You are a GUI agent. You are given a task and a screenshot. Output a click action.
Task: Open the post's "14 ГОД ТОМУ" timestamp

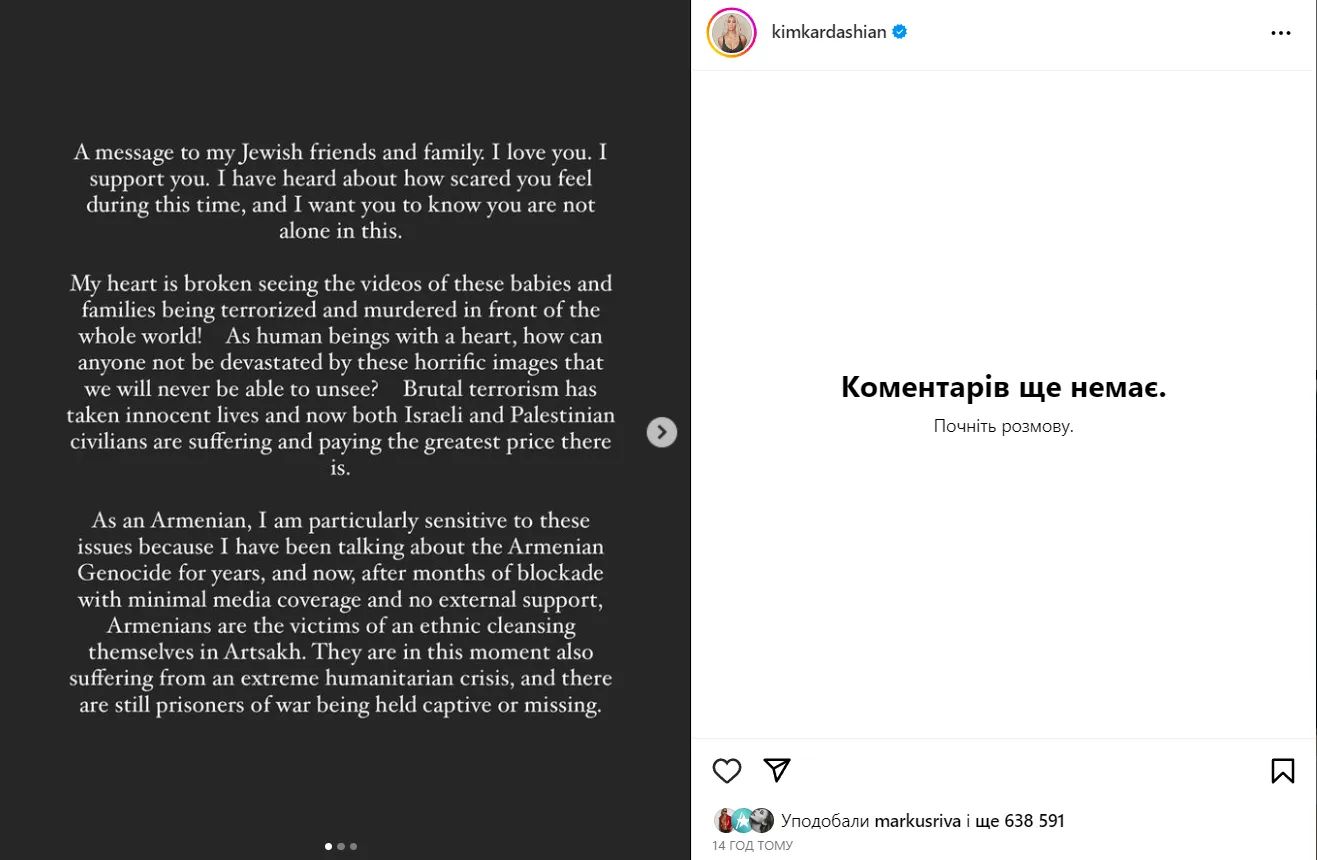(752, 846)
